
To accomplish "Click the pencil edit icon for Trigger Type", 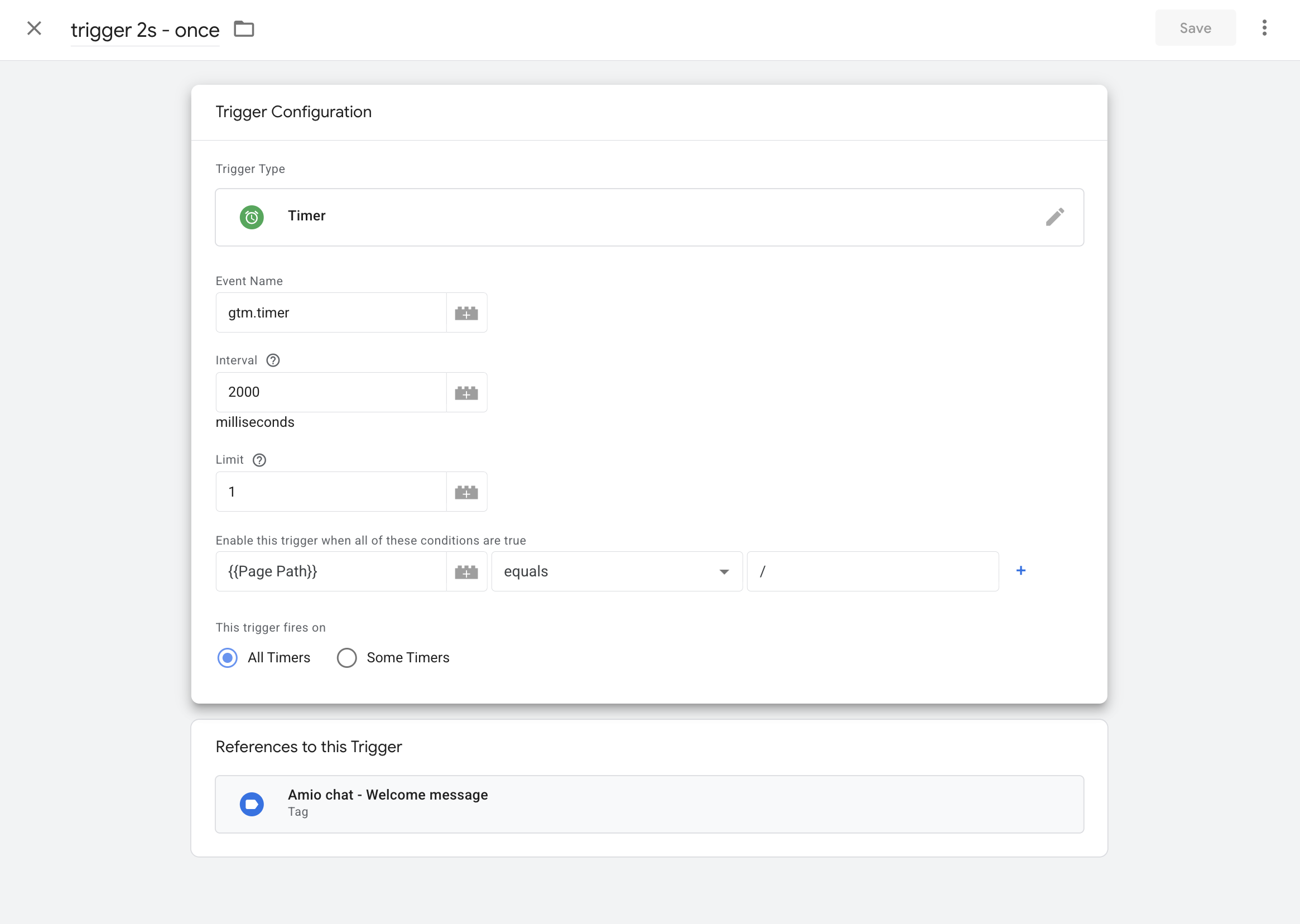I will click(1054, 217).
